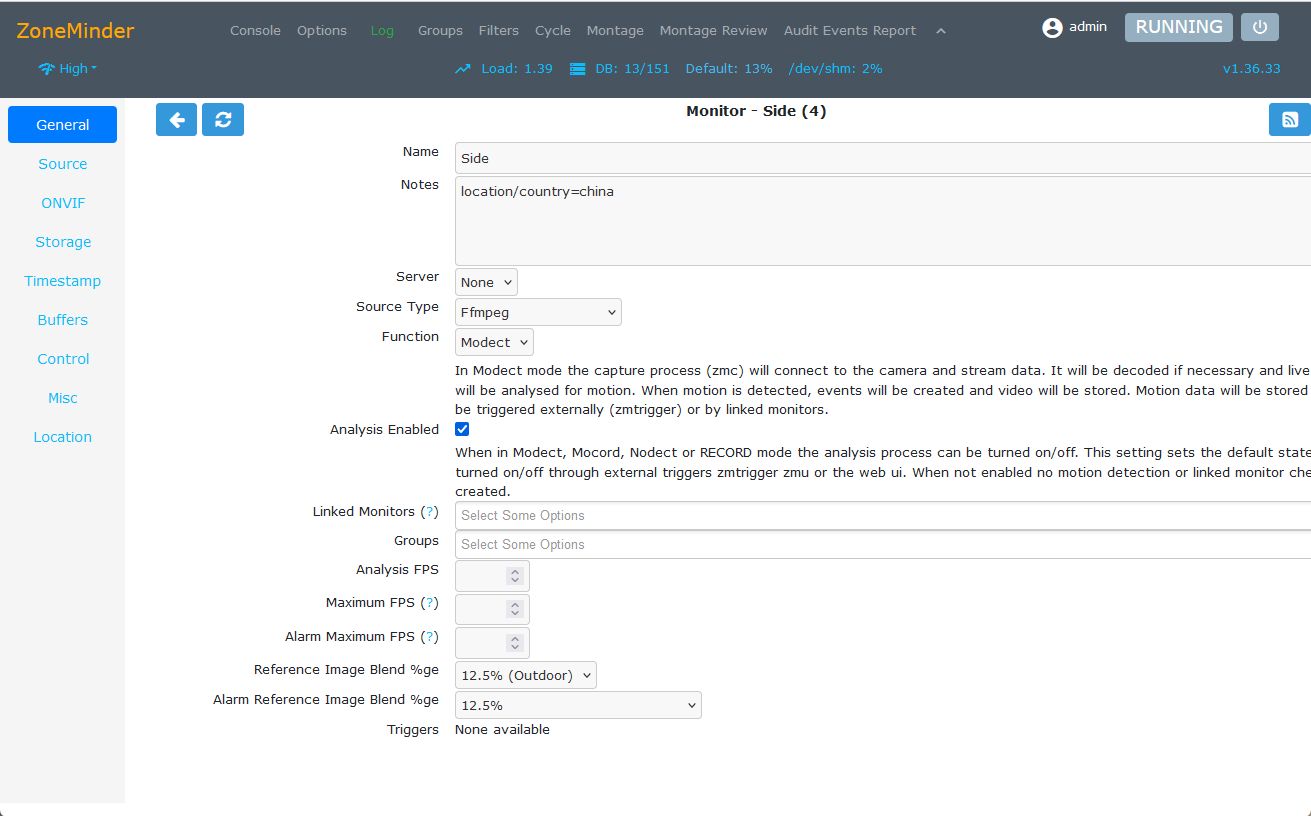Open the Function Modect dropdown

[x=494, y=342]
